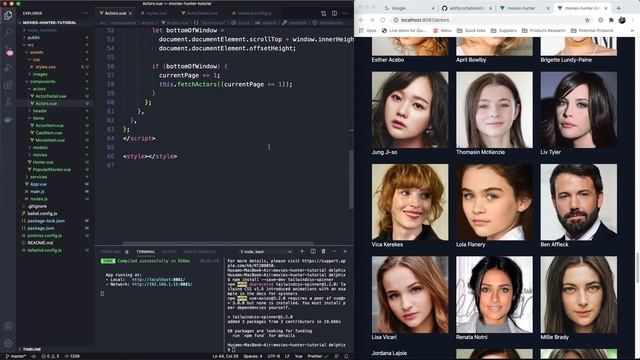Add a new terminal with plus icon
The height and width of the screenshot is (360, 640).
click(x=302, y=251)
